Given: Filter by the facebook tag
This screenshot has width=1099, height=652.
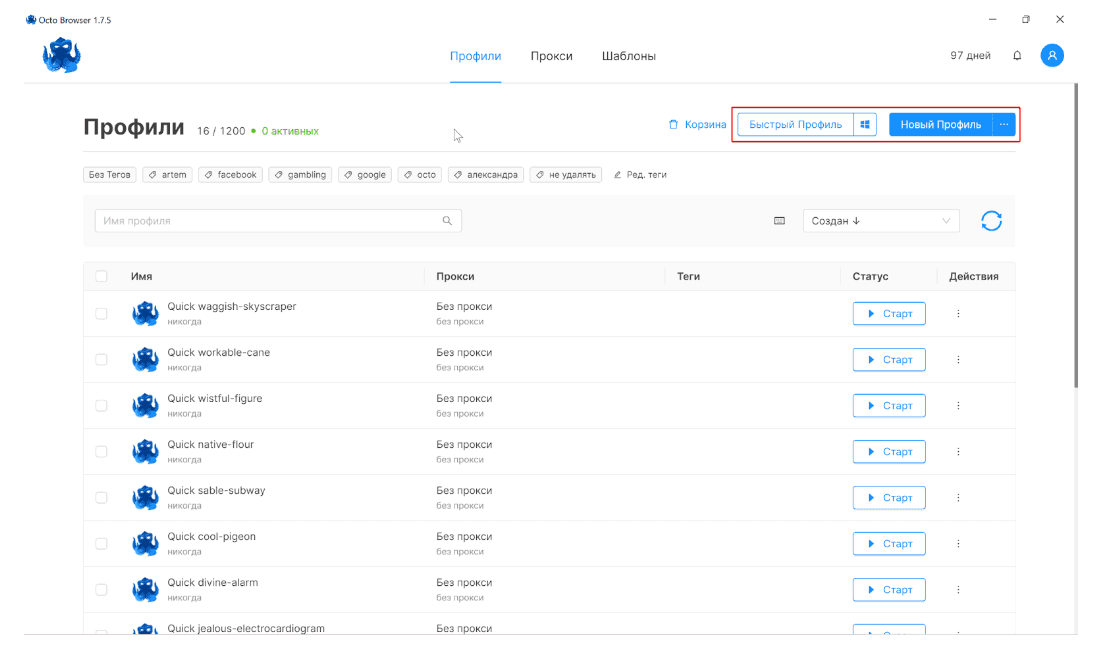Looking at the screenshot, I should pos(230,175).
